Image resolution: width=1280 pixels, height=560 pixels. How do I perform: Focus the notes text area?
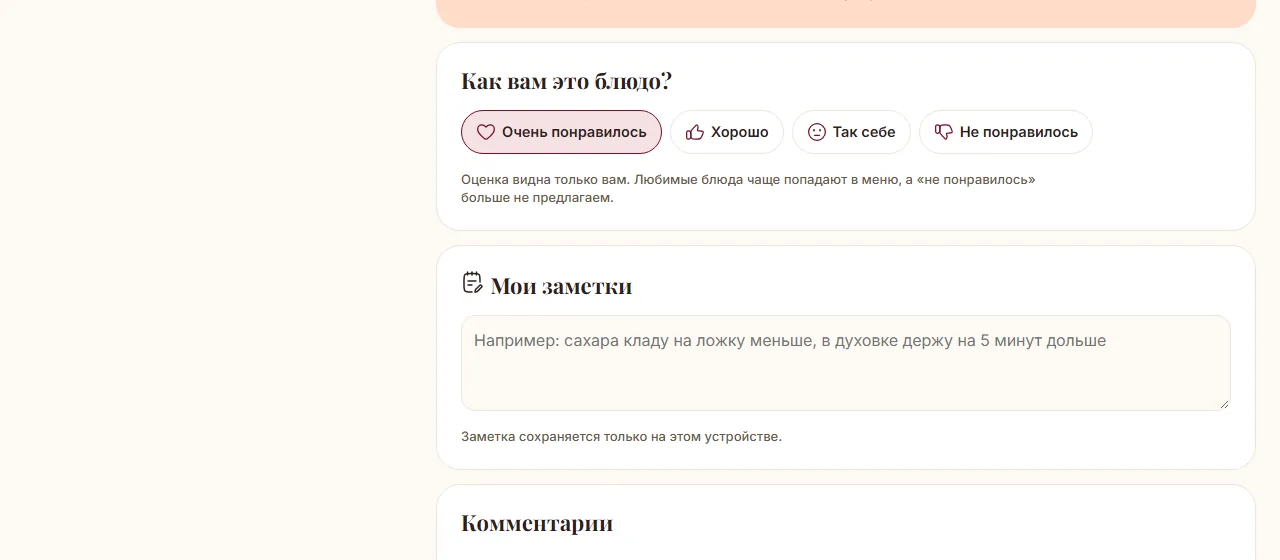(x=845, y=363)
